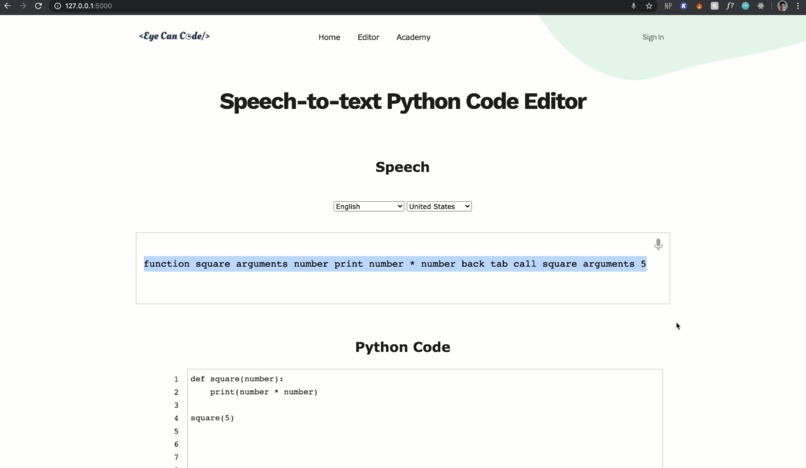This screenshot has height=468, width=806.
Task: Click the address bar URL 127.0.0.1:5000
Action: [88, 6]
